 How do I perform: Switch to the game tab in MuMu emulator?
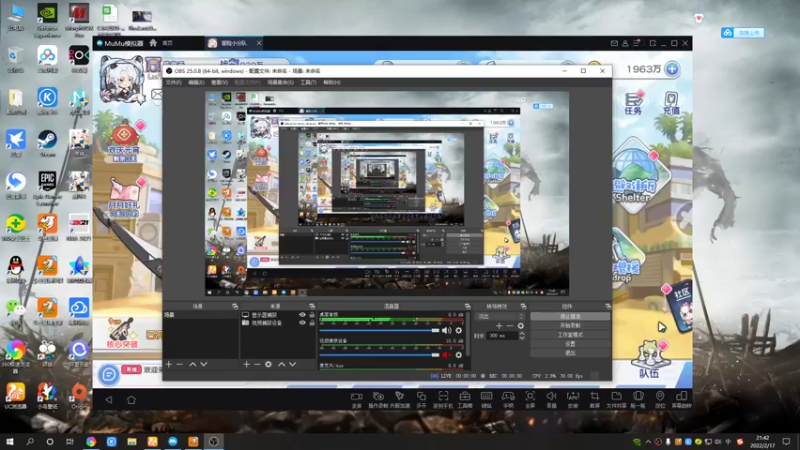coord(234,43)
